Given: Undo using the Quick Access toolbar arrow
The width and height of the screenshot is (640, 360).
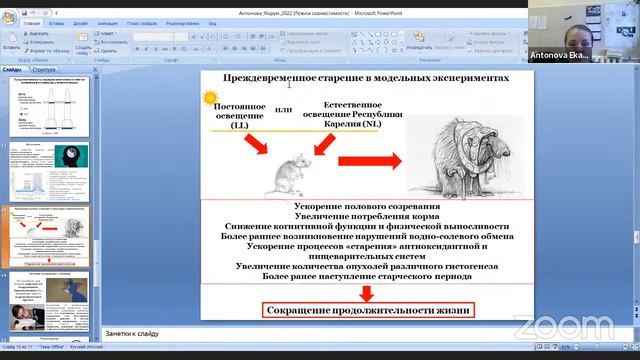Looking at the screenshot, I should (34, 13).
